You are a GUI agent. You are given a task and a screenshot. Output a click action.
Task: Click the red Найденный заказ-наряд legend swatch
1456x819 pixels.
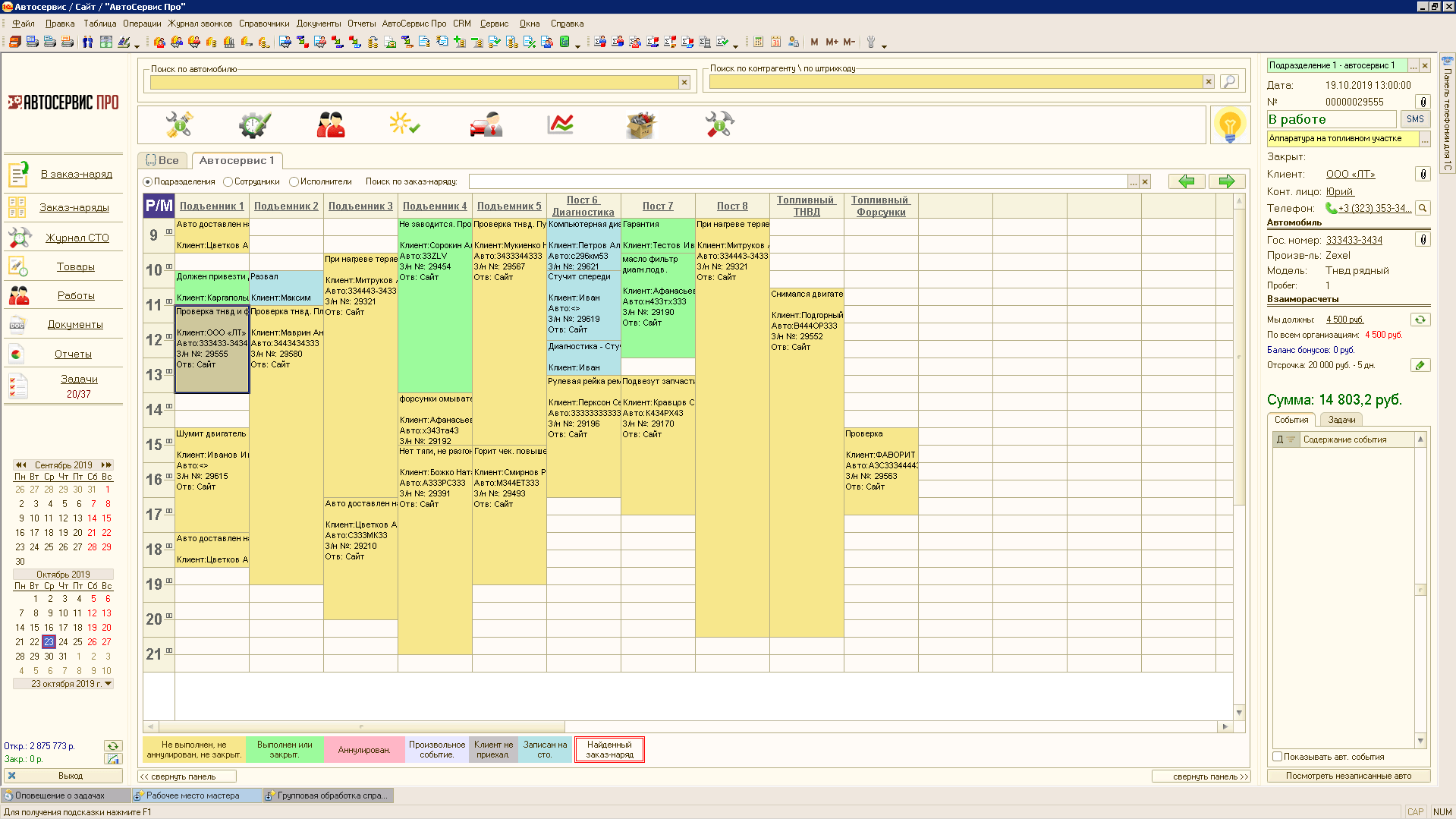click(609, 750)
